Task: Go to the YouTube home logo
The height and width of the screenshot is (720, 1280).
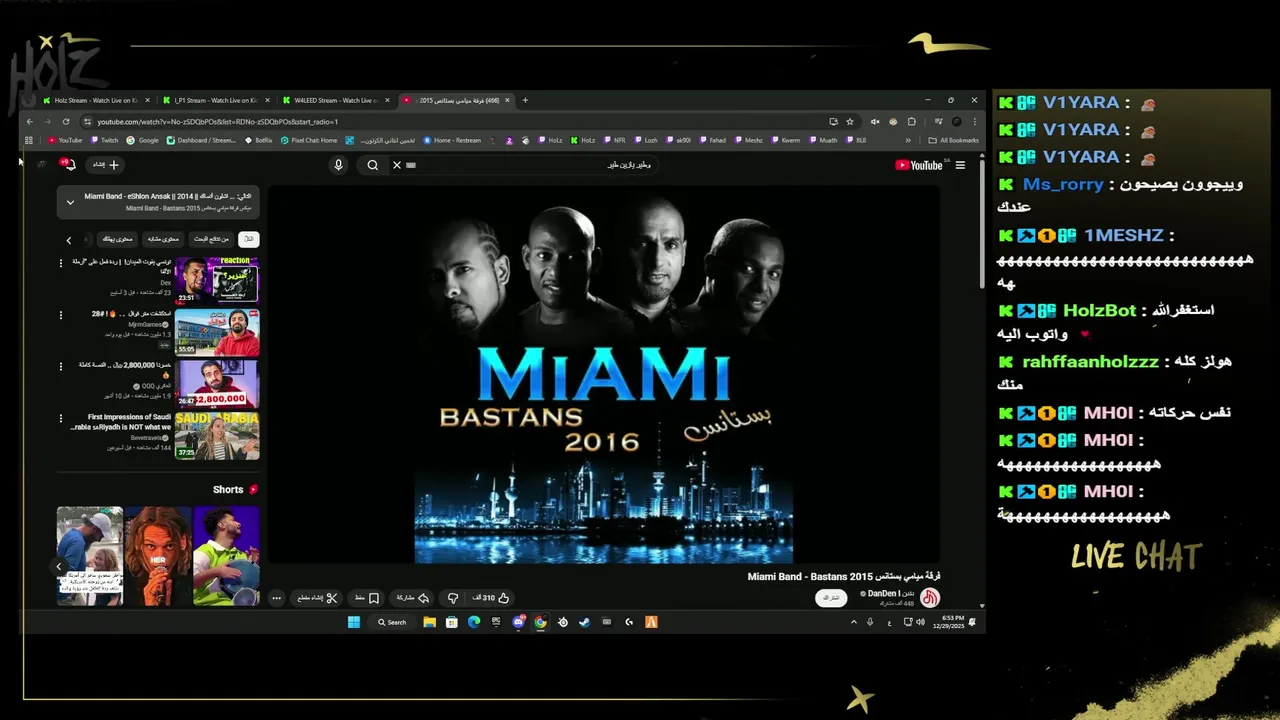Action: [919, 165]
